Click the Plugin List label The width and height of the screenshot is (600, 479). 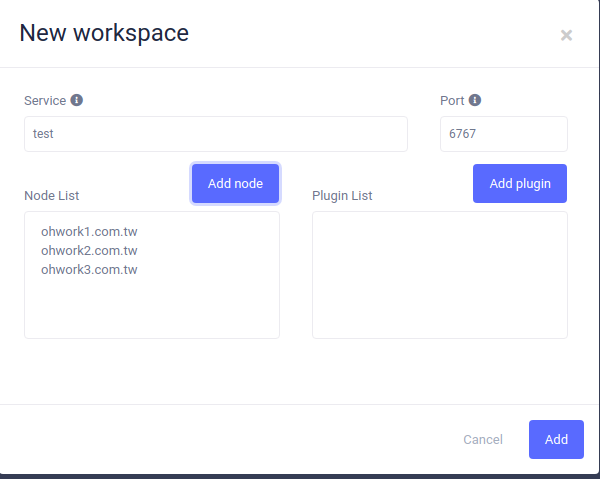342,196
